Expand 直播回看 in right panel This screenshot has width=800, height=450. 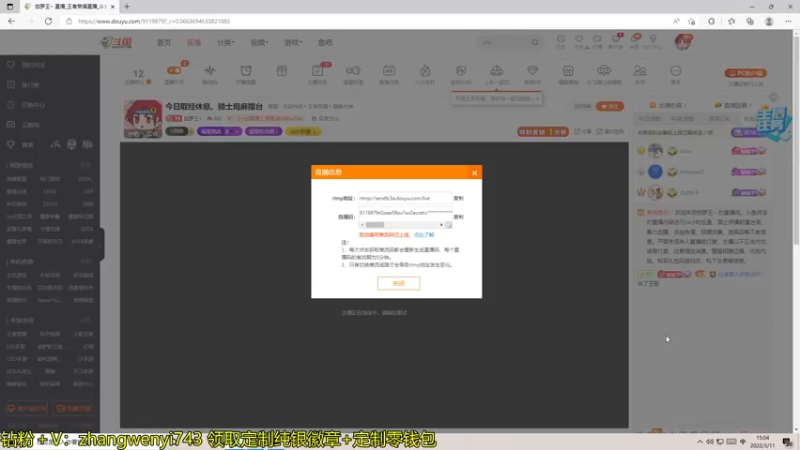tap(734, 105)
